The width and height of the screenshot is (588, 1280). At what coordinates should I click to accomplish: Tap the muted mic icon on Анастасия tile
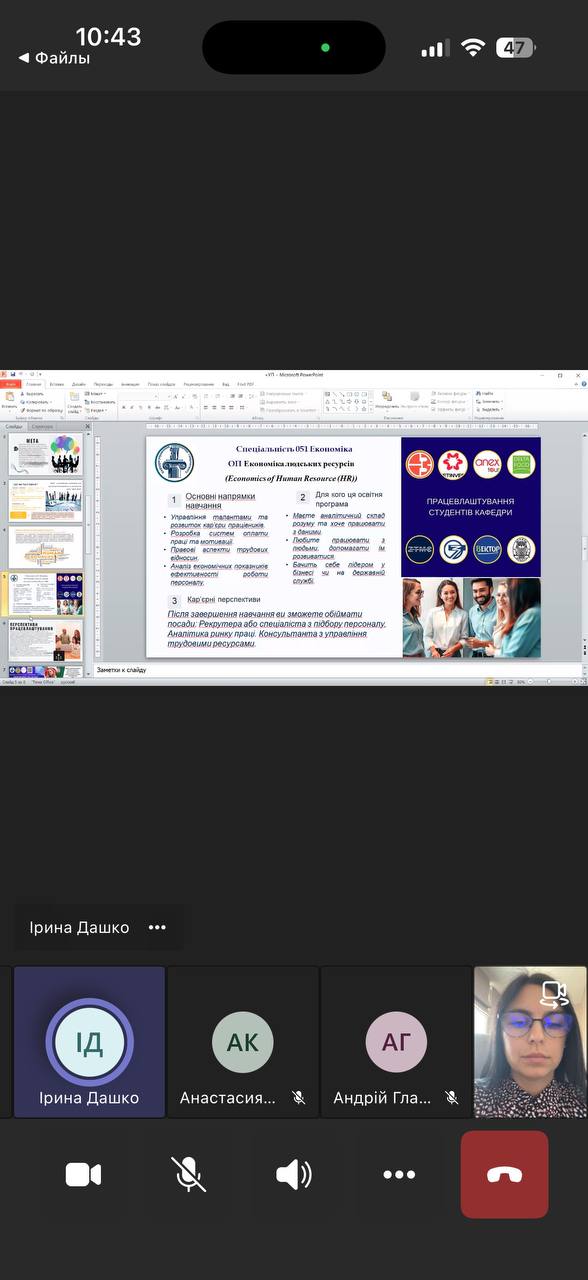coord(298,1097)
